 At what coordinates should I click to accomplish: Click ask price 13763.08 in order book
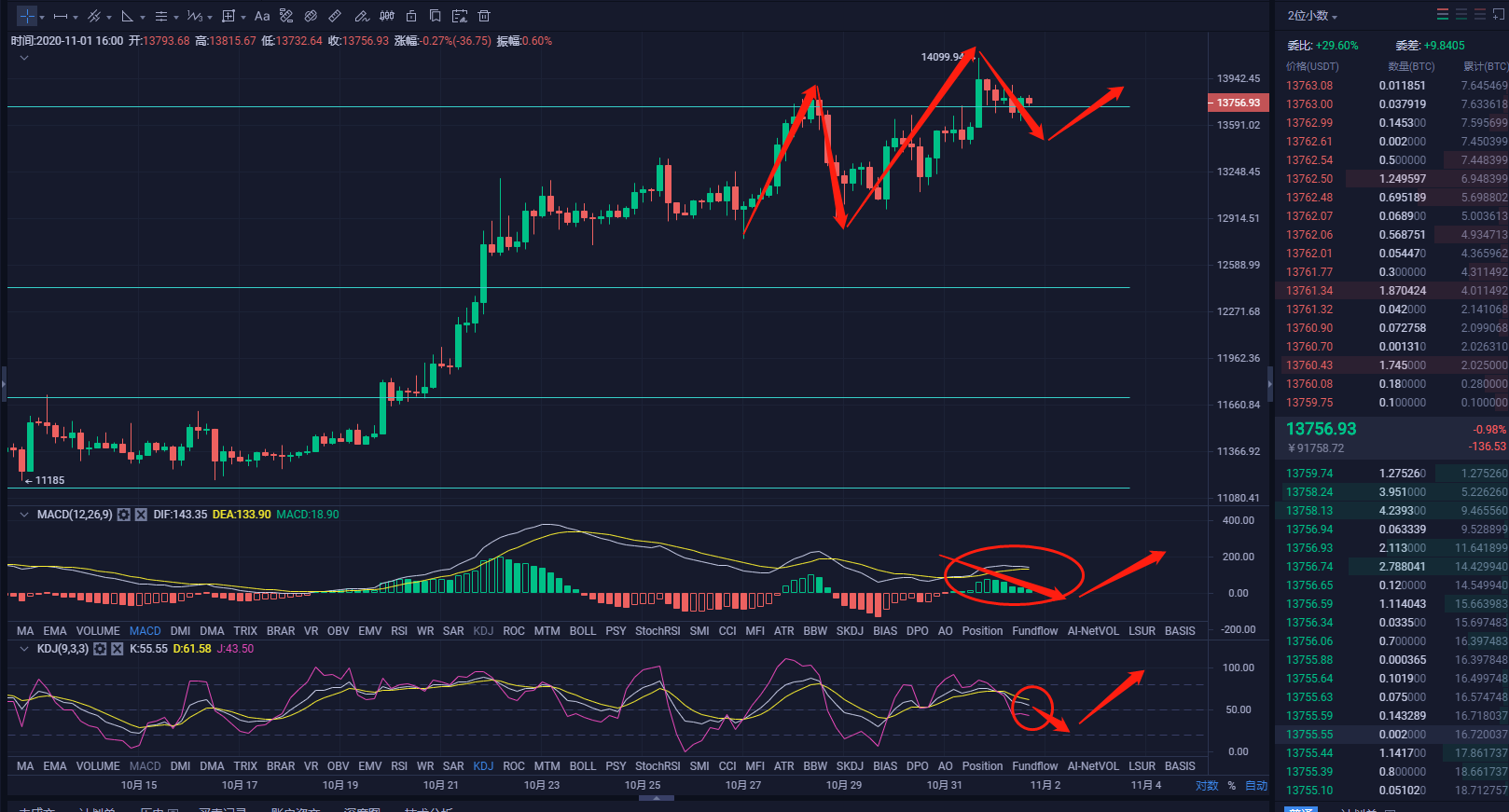tap(1309, 86)
